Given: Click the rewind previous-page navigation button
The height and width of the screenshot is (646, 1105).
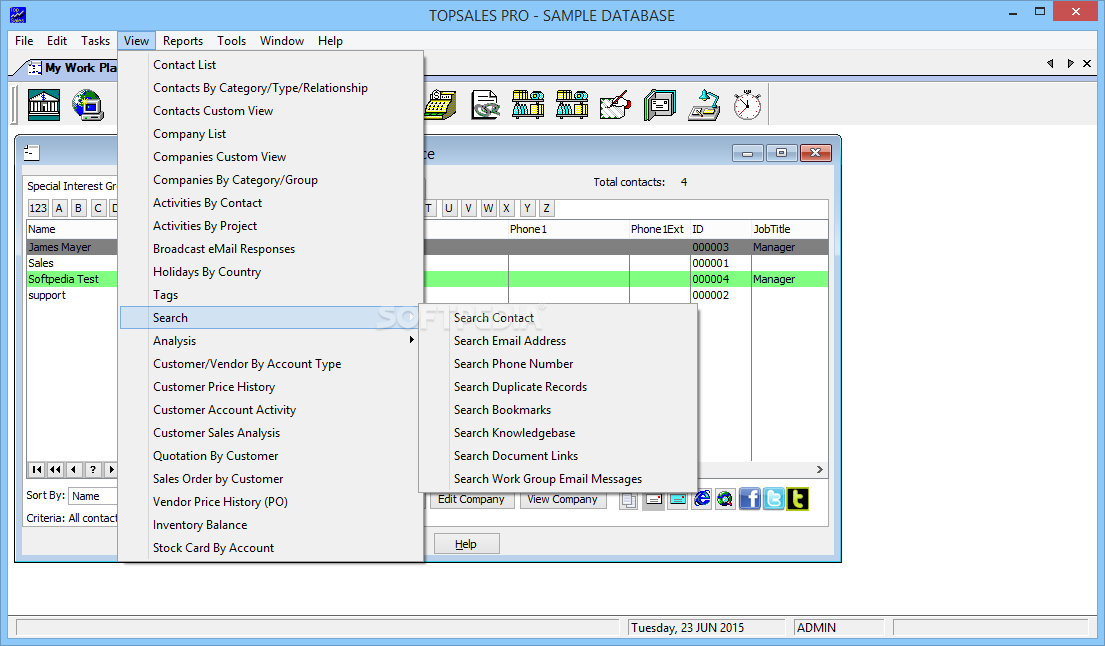Looking at the screenshot, I should pyautogui.click(x=55, y=469).
